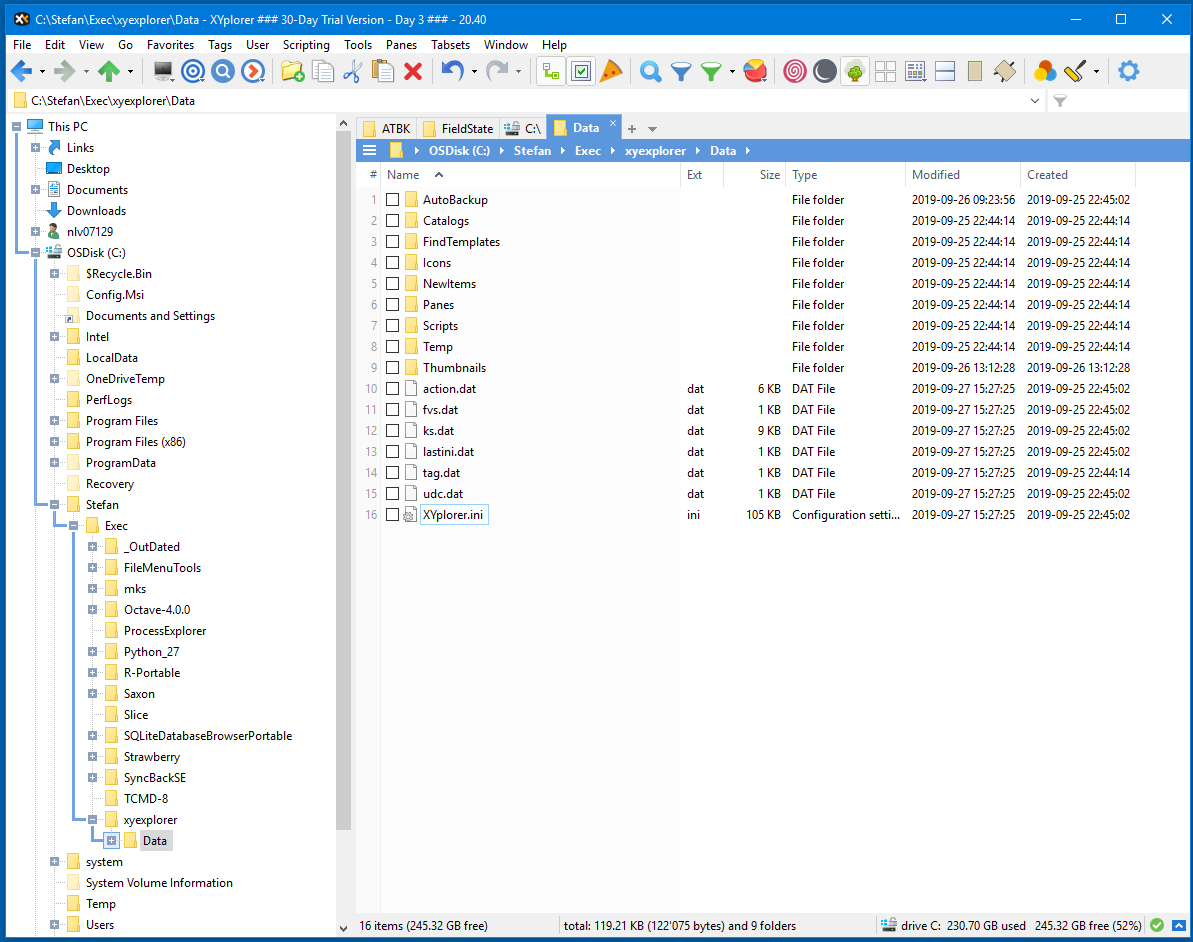Open Configuration via the gear icon

pos(1128,71)
